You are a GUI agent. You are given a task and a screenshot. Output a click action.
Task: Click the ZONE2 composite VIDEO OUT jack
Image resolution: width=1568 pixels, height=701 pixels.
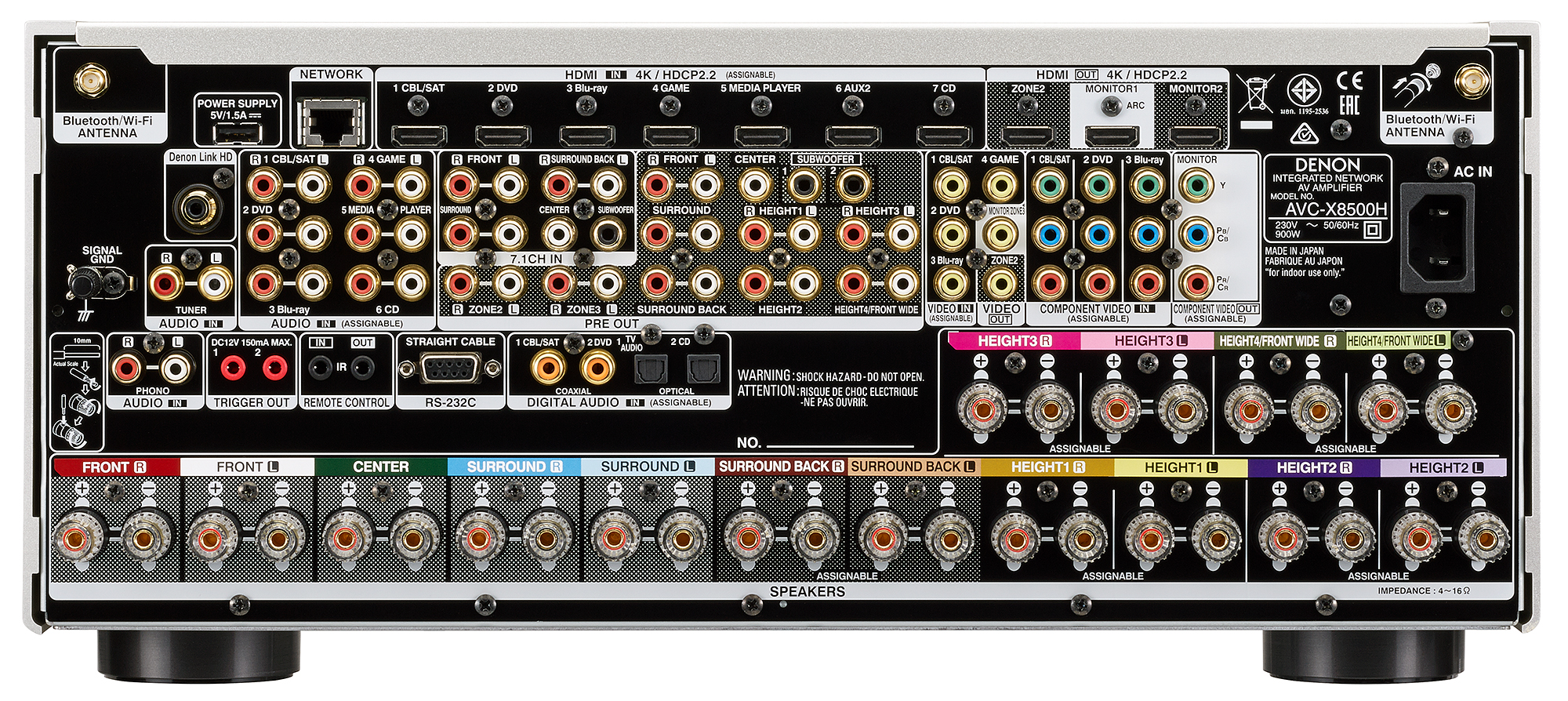pos(1000,283)
